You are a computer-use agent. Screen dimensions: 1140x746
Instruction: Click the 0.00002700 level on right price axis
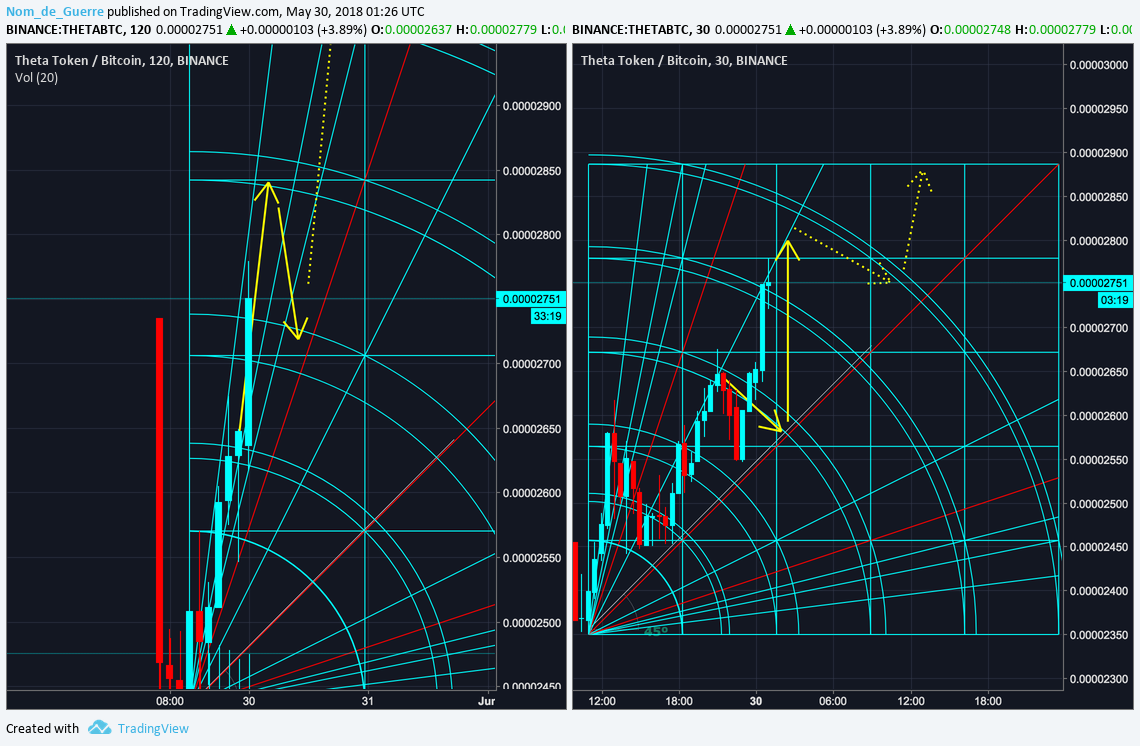(x=1099, y=328)
